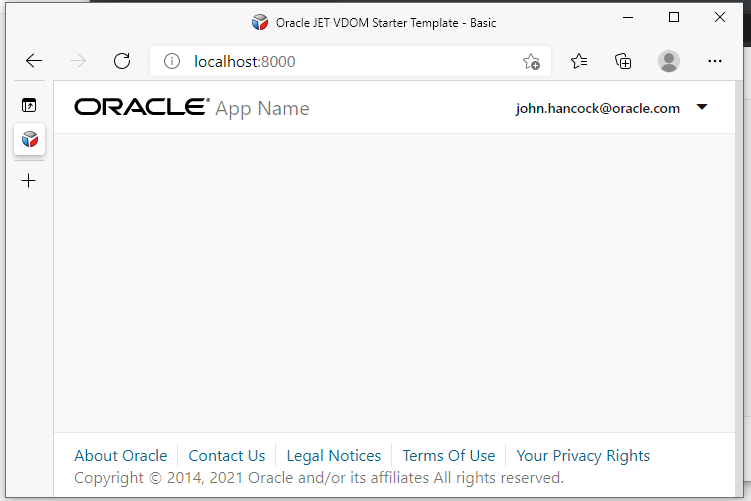Open the Legal Notices link
Viewport: 751px width, 501px height.
(x=334, y=455)
